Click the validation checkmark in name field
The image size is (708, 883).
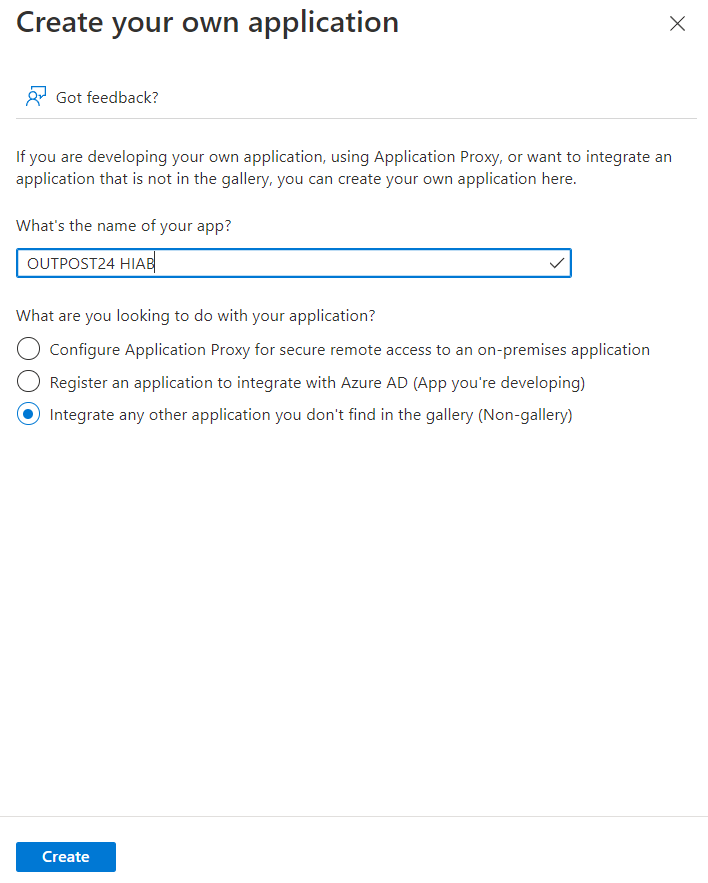pos(557,263)
